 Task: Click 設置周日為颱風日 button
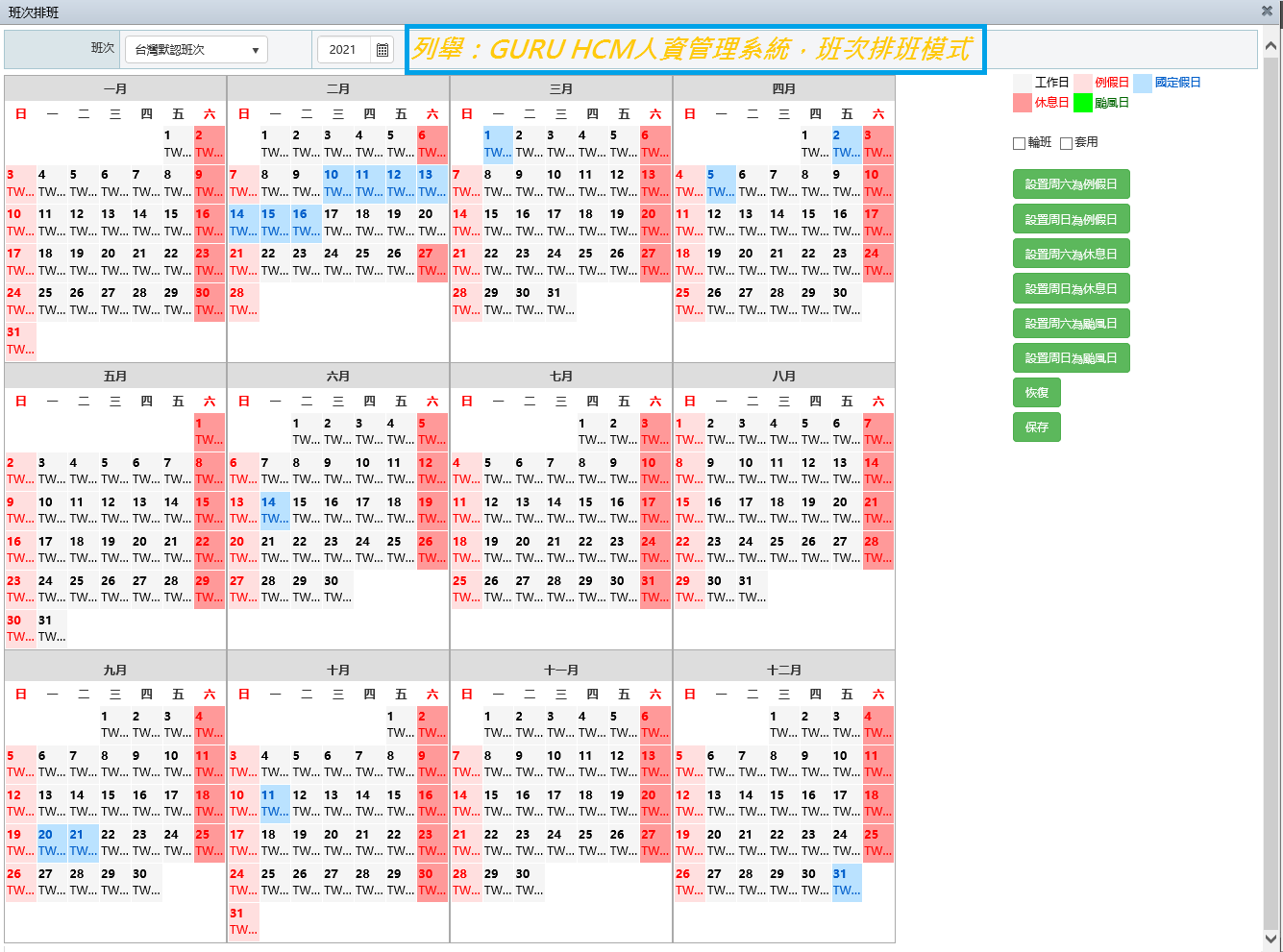coord(1072,357)
